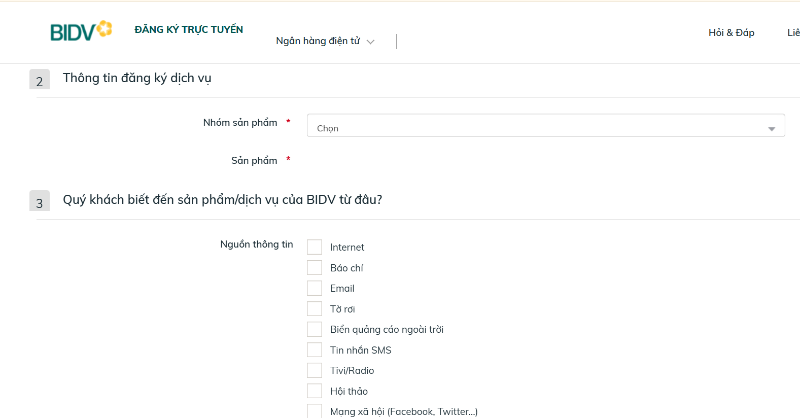This screenshot has height=418, width=800.
Task: Click the Nhóm sản phẩm dropdown arrow
Action: click(771, 129)
